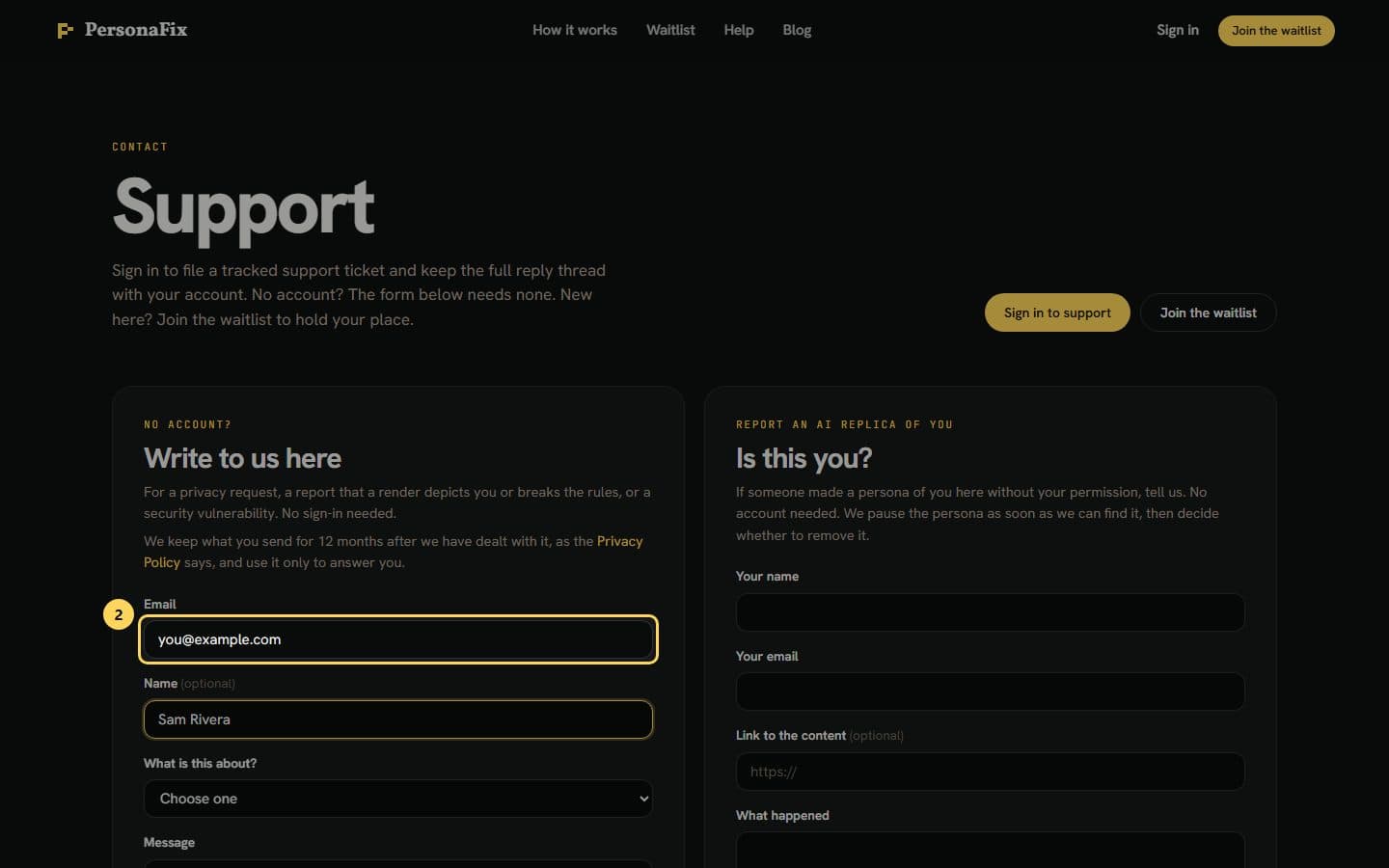Open the How it works page
The image size is (1389, 868).
575,30
